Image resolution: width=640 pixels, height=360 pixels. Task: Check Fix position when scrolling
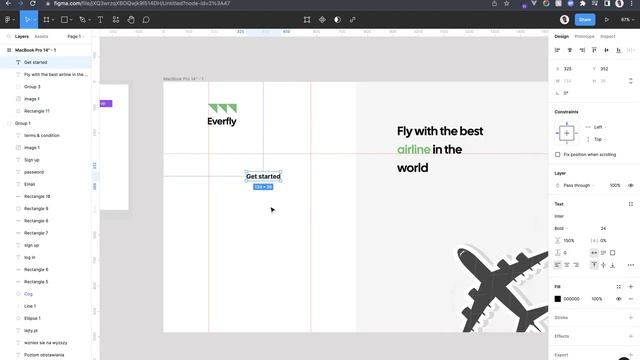coord(558,155)
